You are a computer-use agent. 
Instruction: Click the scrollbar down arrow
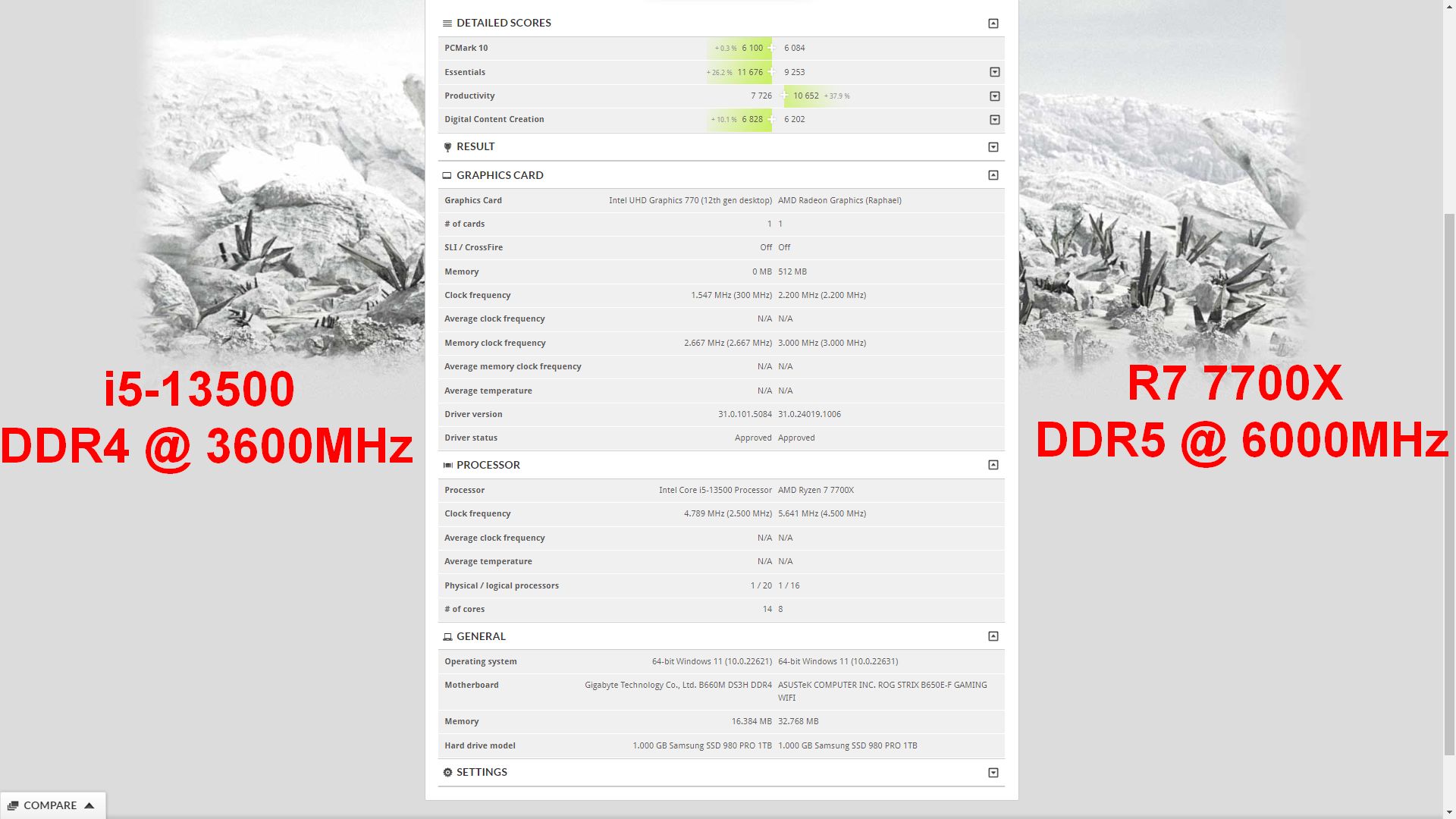pos(1449,812)
